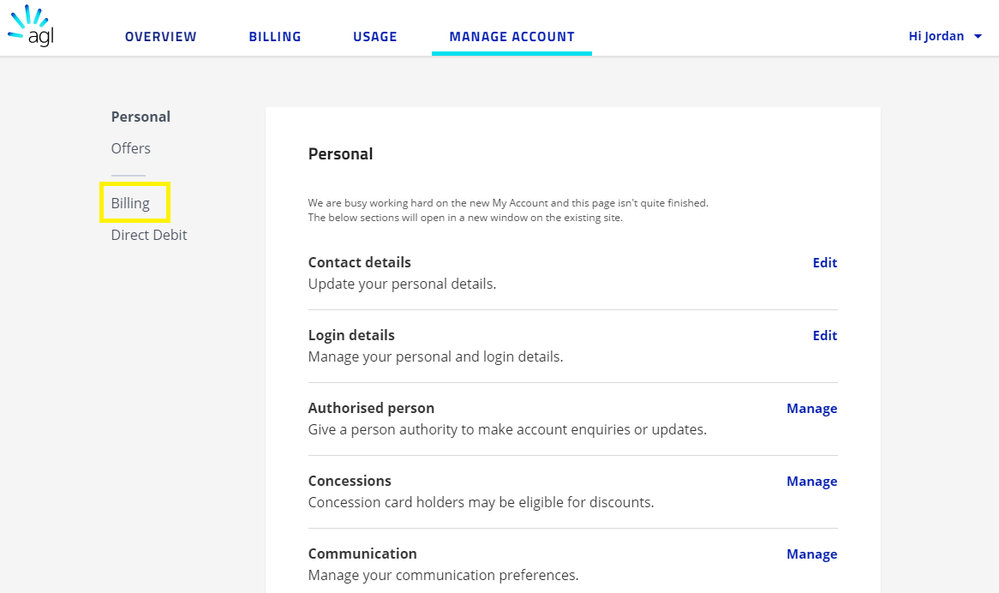Click Edit next to Login details

tap(825, 336)
